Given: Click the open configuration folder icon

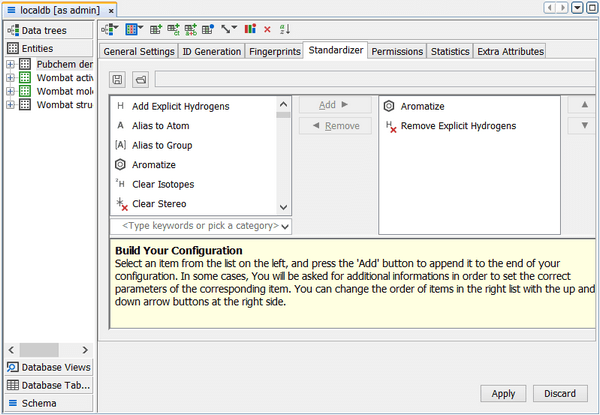Looking at the screenshot, I should point(141,79).
